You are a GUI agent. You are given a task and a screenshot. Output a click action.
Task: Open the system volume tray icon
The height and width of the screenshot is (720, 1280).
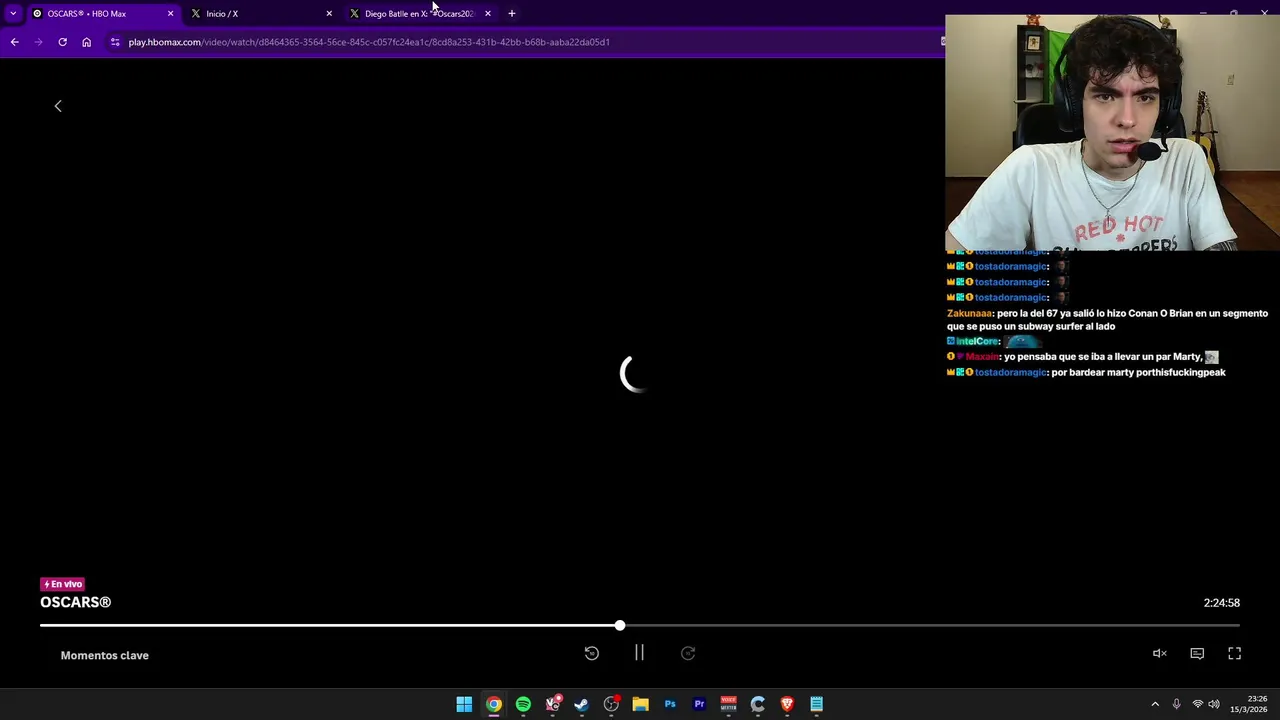tap(1214, 704)
